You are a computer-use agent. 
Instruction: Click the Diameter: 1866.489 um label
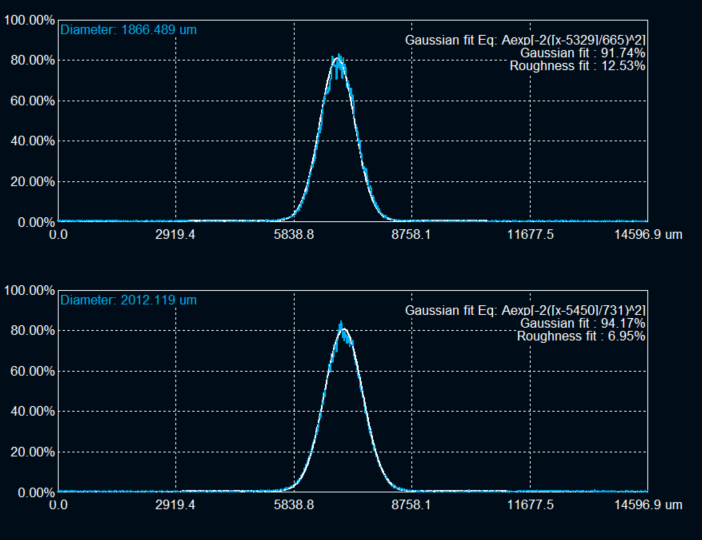click(x=128, y=30)
